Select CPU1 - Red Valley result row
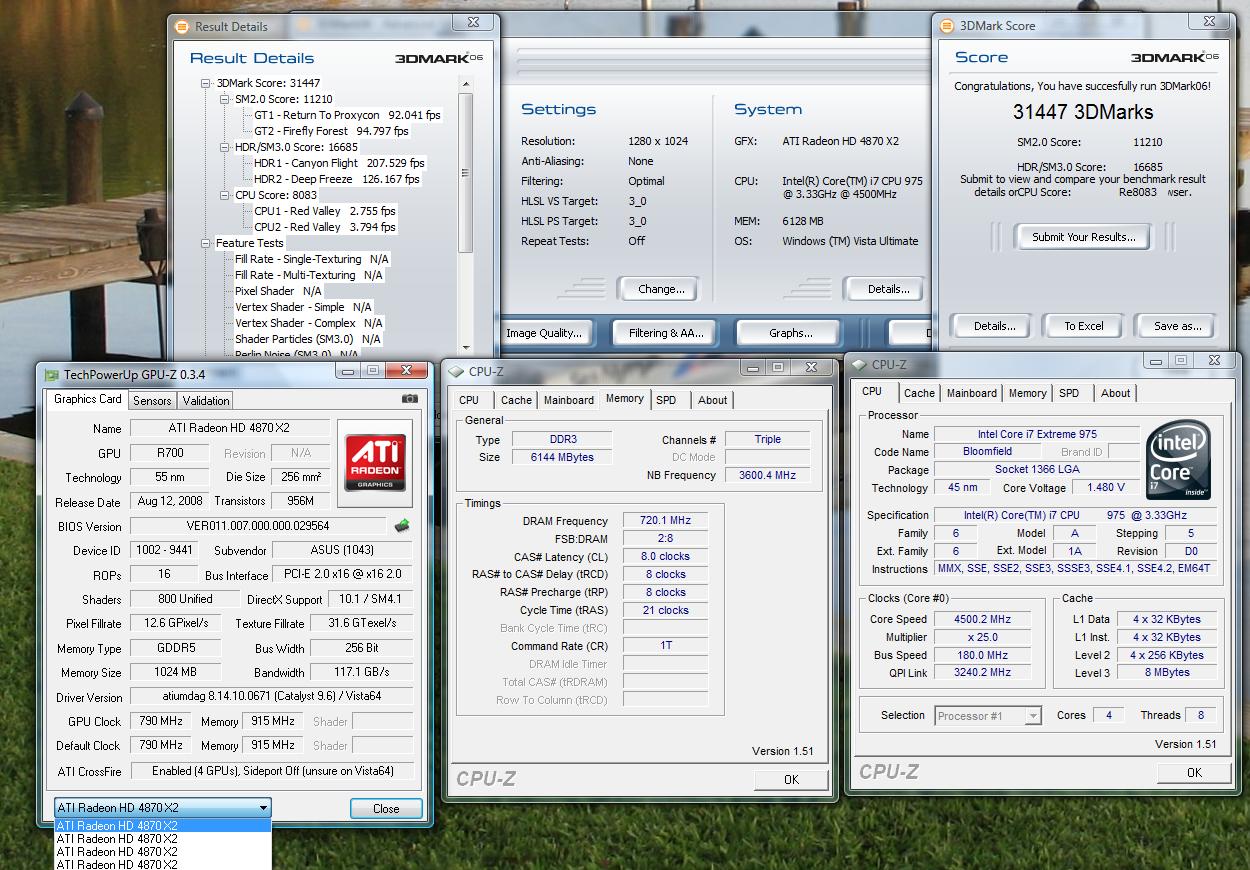Screen dimensions: 1250x870 pos(325,211)
